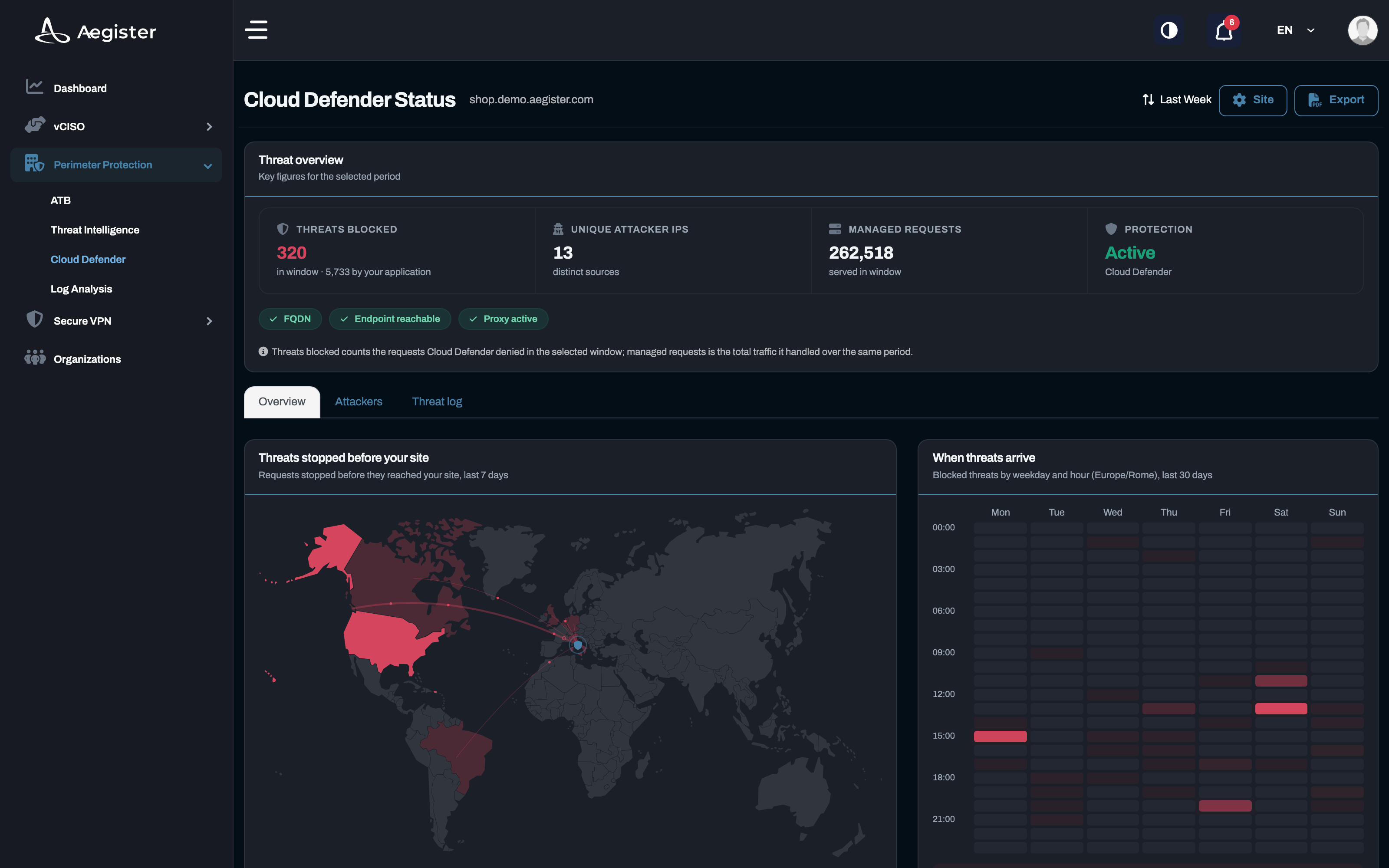The image size is (1389, 868).
Task: Open Organizations in the sidebar
Action: (x=87, y=359)
